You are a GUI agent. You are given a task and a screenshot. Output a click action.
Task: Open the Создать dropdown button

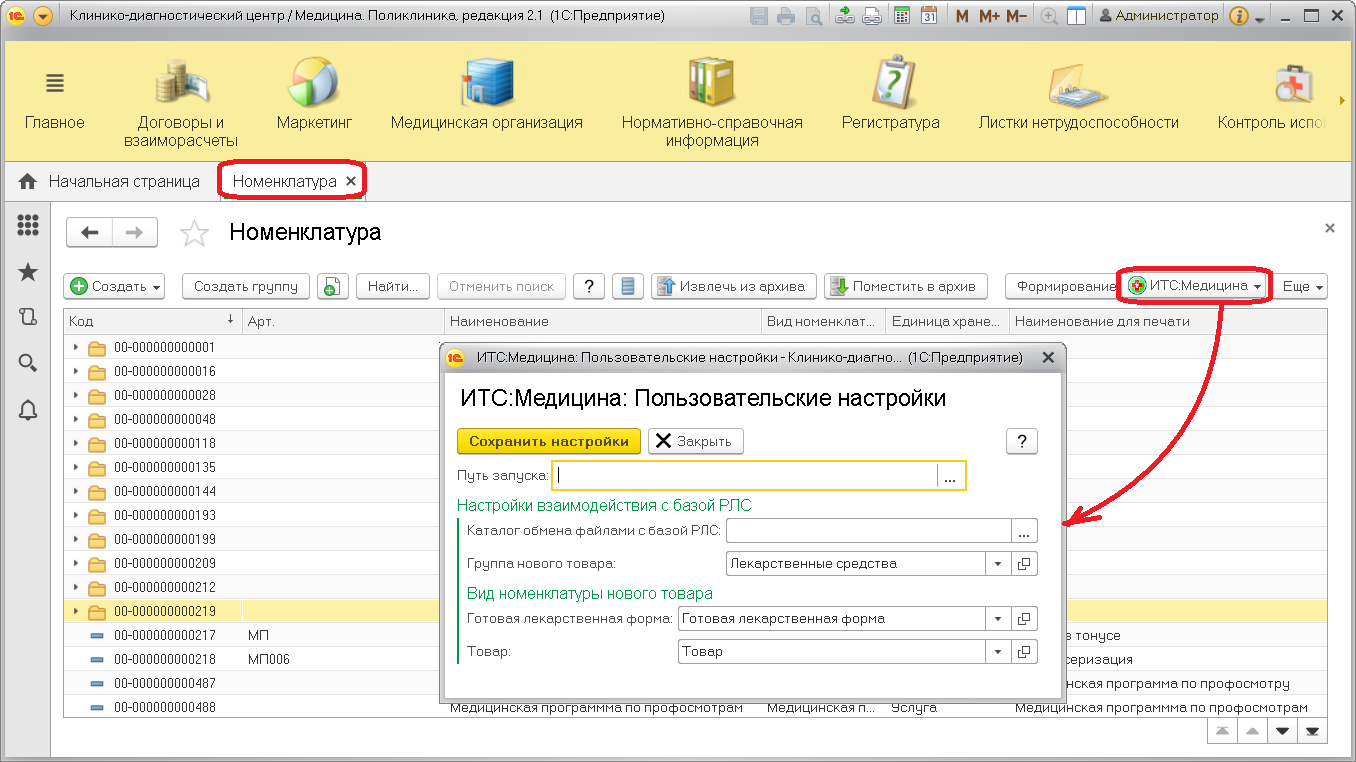pyautogui.click(x=116, y=286)
